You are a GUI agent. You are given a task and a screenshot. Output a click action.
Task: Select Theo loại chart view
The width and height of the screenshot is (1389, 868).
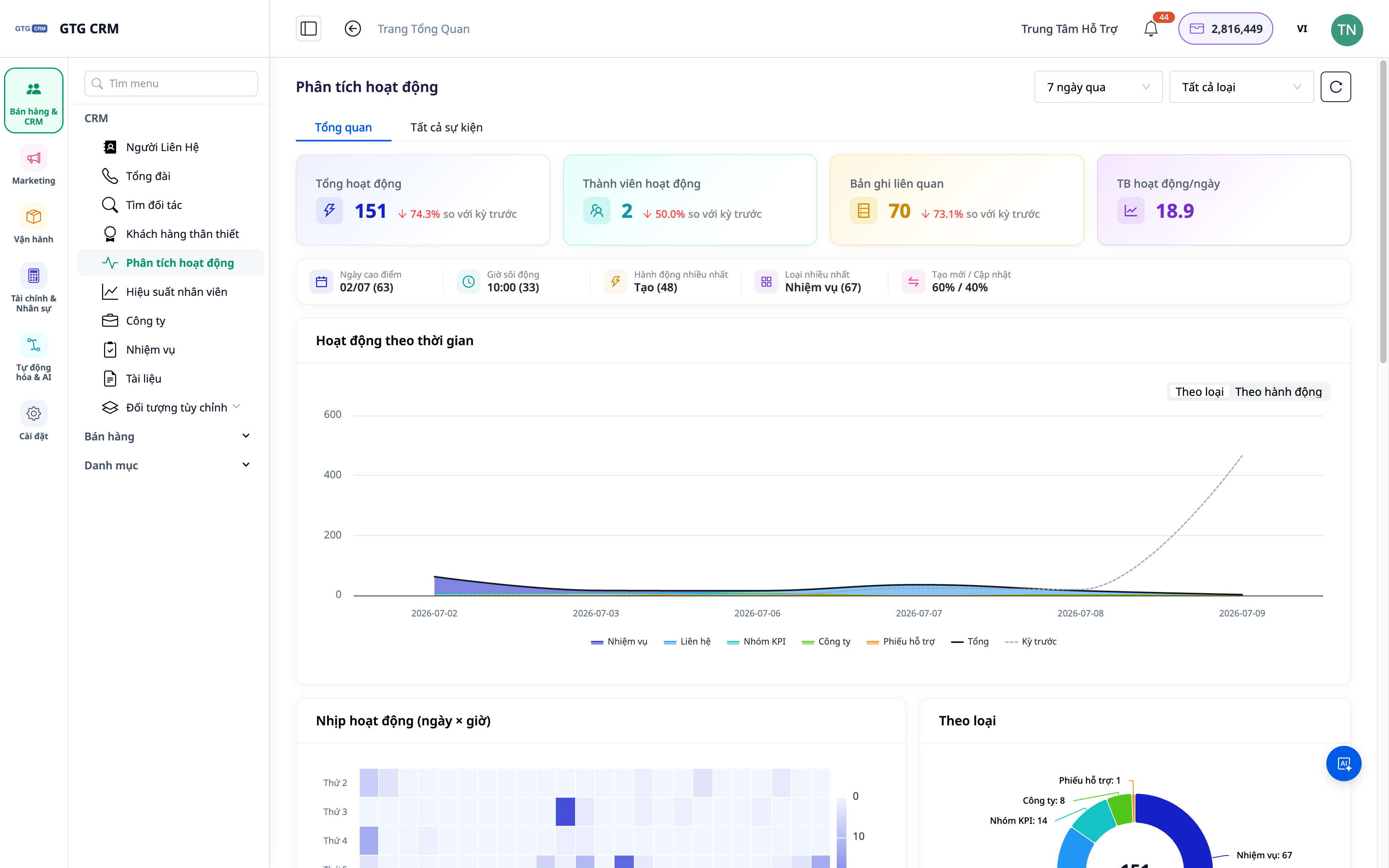tap(1199, 391)
